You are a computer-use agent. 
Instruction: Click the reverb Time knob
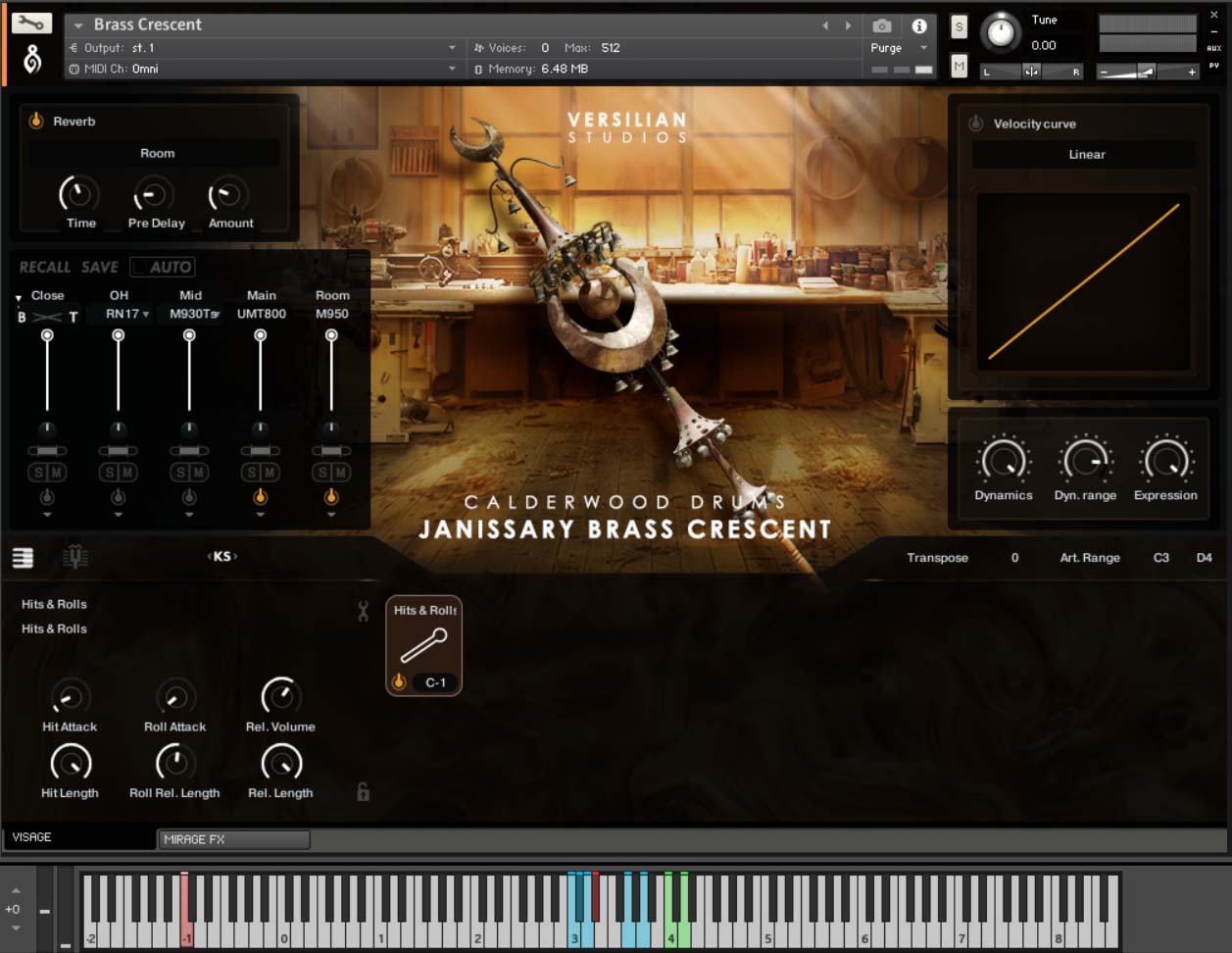(78, 195)
